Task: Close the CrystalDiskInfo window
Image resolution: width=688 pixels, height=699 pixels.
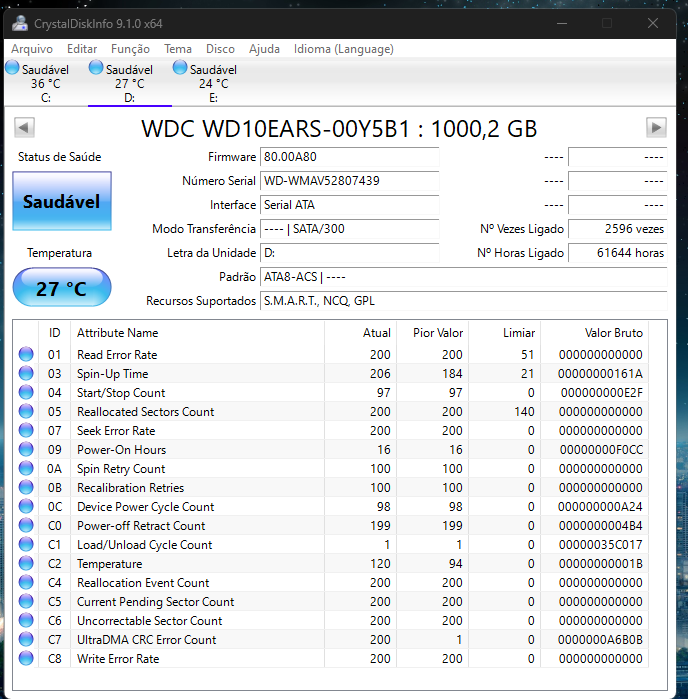Action: [653, 23]
